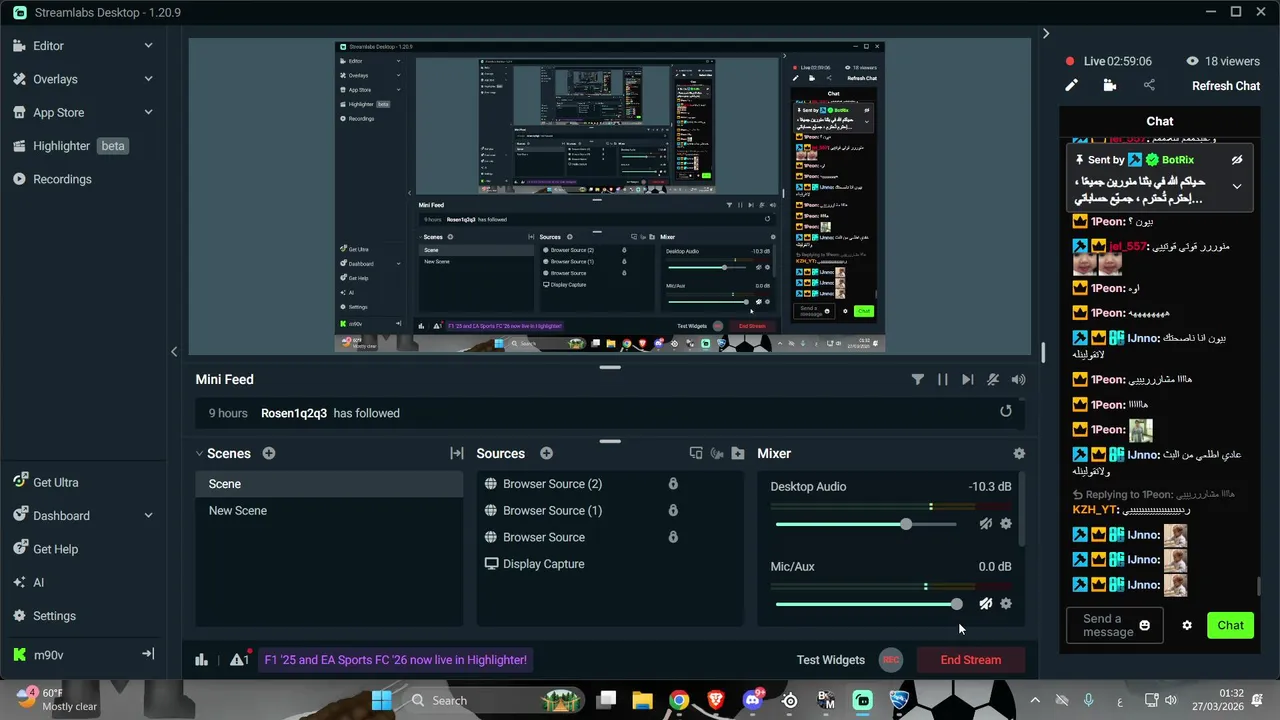This screenshot has height=720, width=1280.
Task: Click Test Widgets
Action: 830,659
